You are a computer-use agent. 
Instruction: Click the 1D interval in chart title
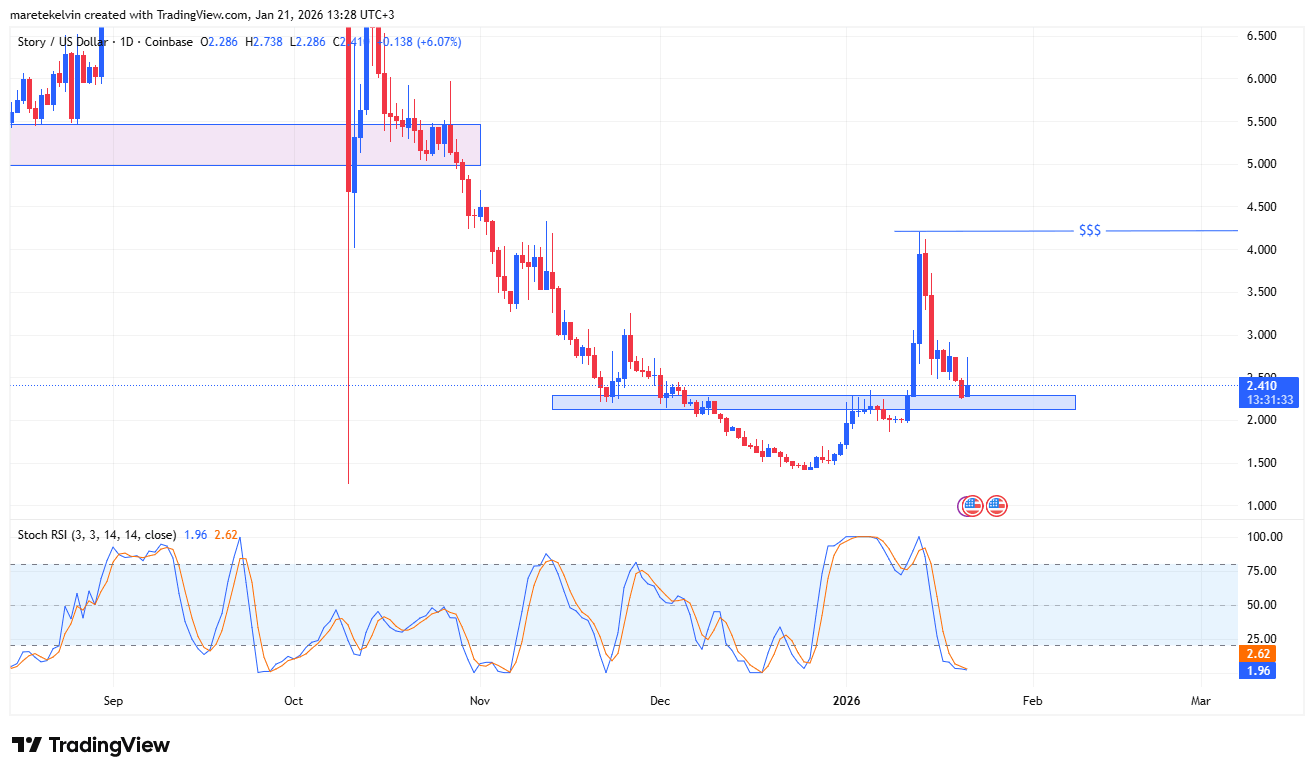coord(128,42)
